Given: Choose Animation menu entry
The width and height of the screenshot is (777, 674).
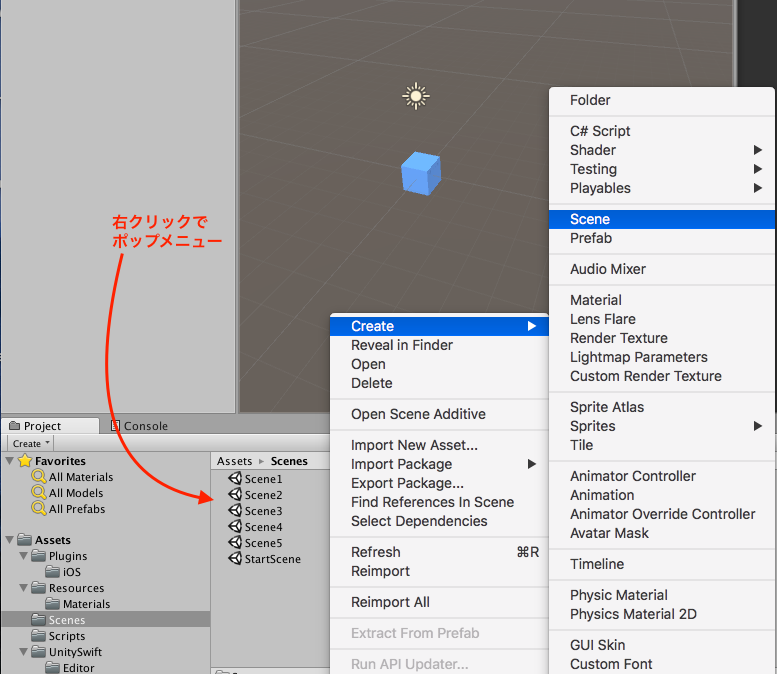Looking at the screenshot, I should coord(662,495).
